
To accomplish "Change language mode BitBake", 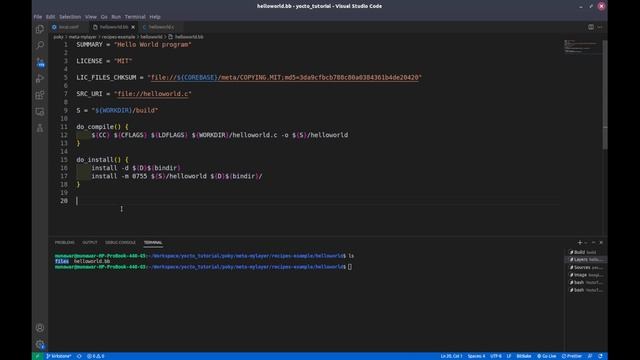I will click(524, 356).
